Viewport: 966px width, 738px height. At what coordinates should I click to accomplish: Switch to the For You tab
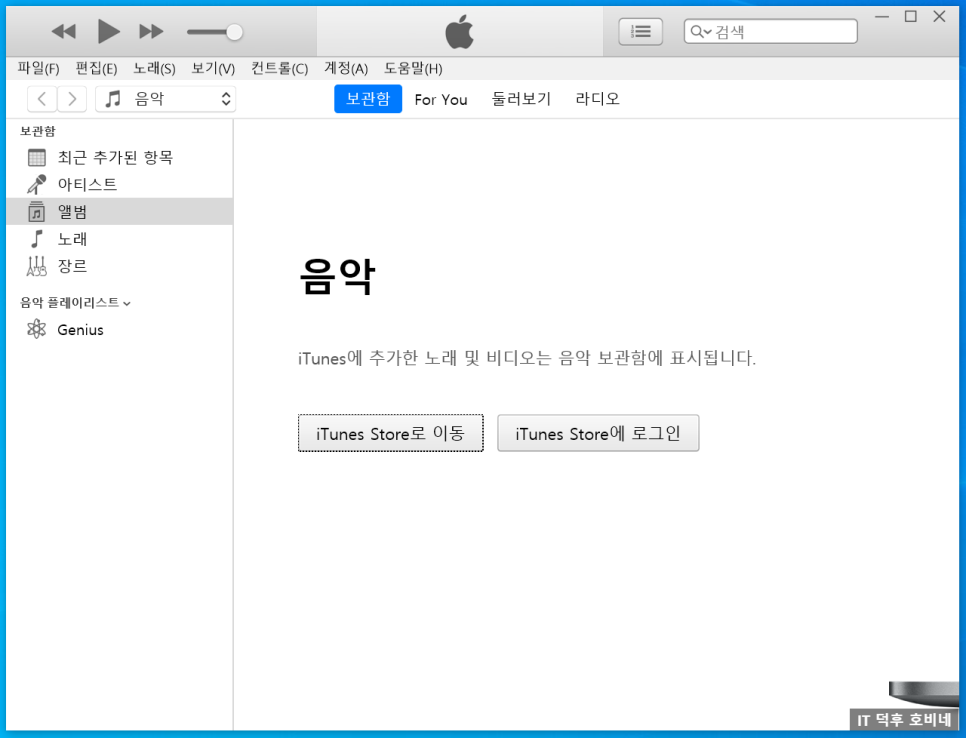(x=440, y=99)
